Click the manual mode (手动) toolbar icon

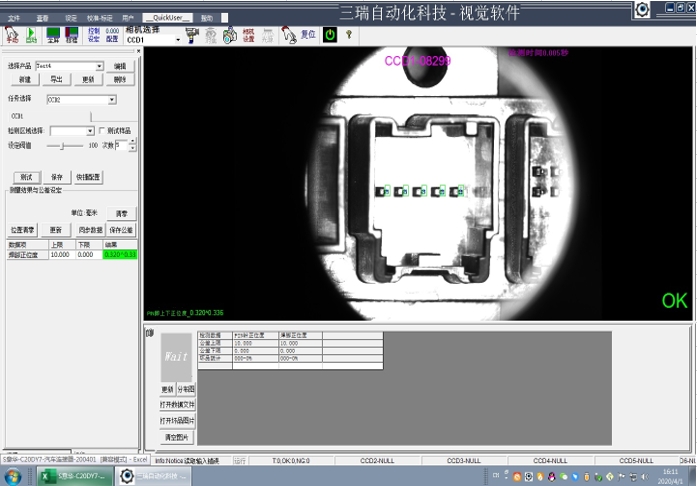click(x=9, y=34)
